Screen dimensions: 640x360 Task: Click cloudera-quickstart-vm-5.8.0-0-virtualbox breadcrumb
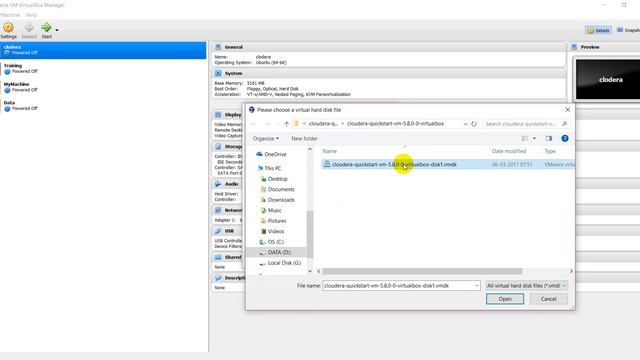click(396, 124)
